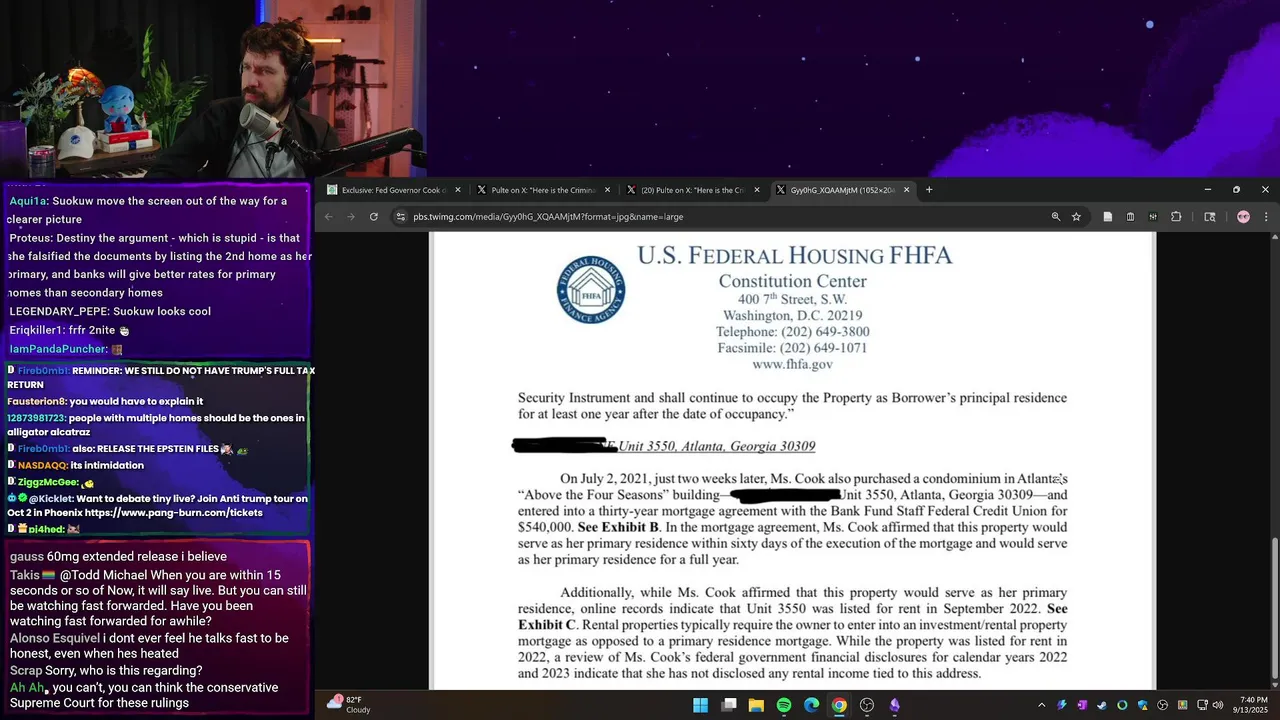Screen dimensions: 1280x720
Task: Click 'Constitution Center' heading in document
Action: click(792, 282)
